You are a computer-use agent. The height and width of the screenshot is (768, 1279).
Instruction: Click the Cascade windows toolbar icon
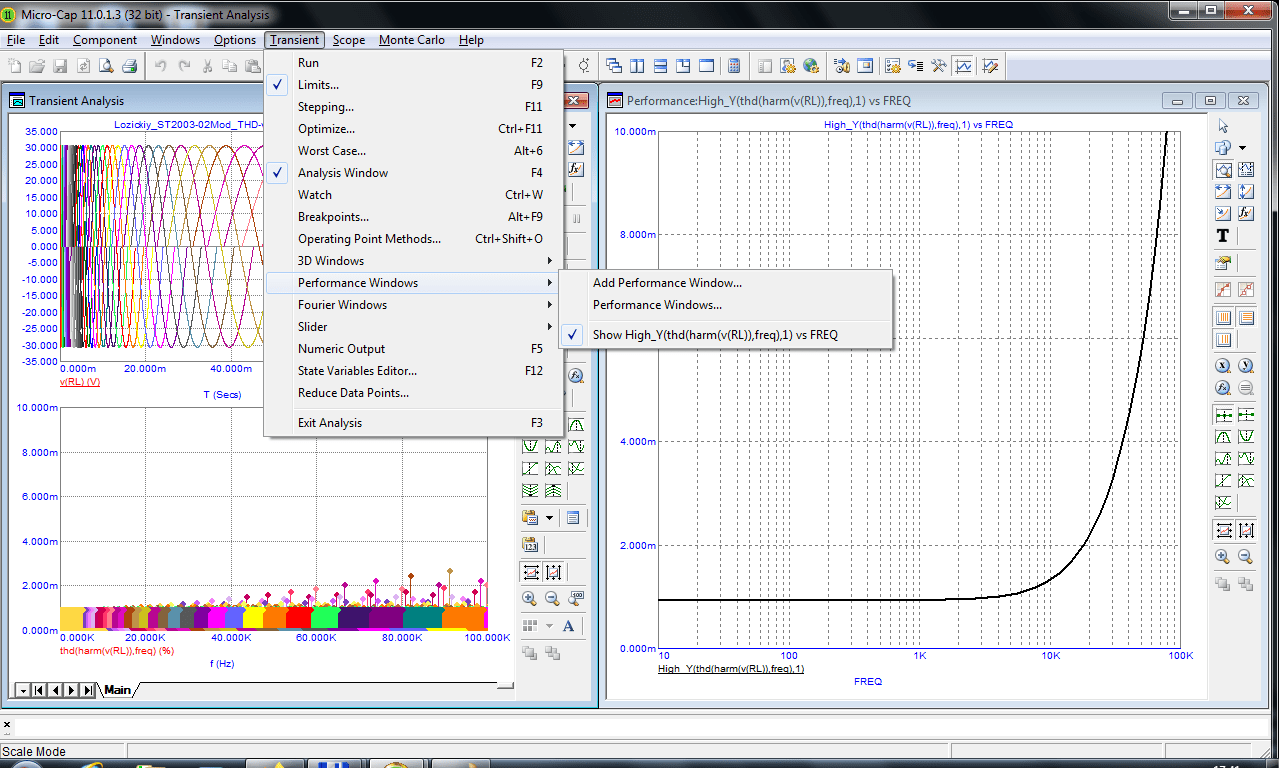tap(614, 67)
